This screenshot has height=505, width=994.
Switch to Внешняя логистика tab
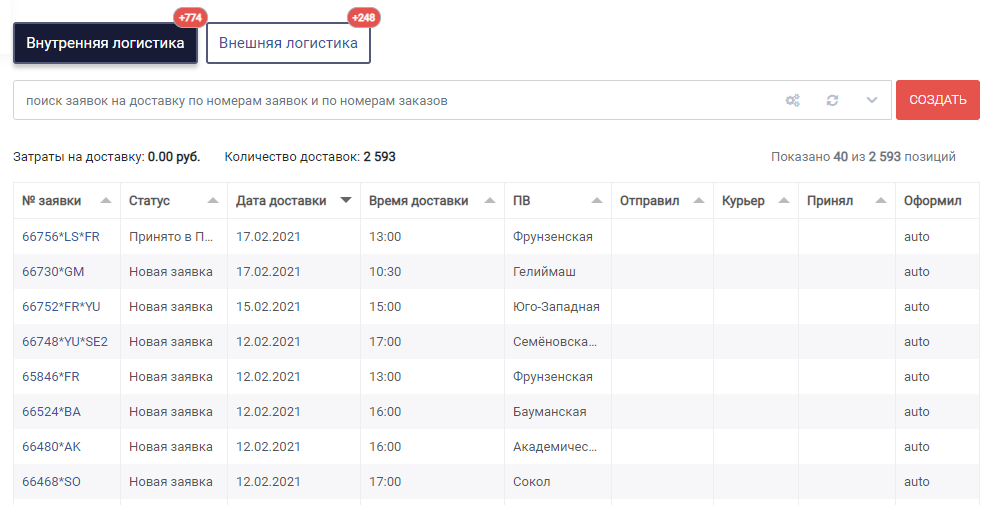click(288, 43)
